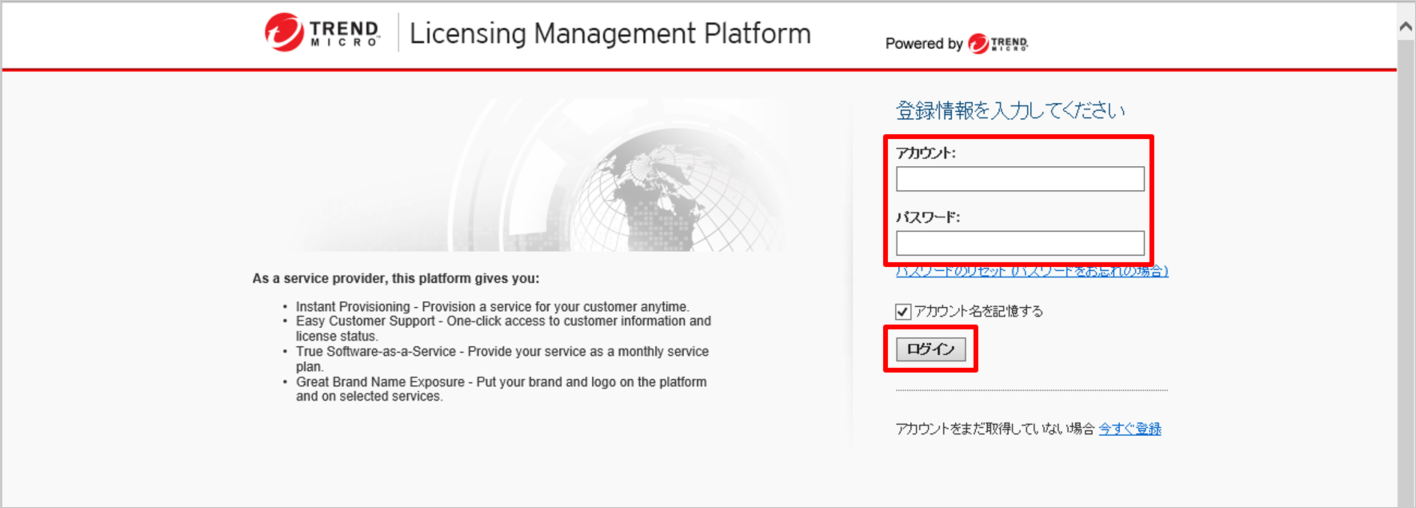Click the Trend Micro logo in header

click(322, 32)
